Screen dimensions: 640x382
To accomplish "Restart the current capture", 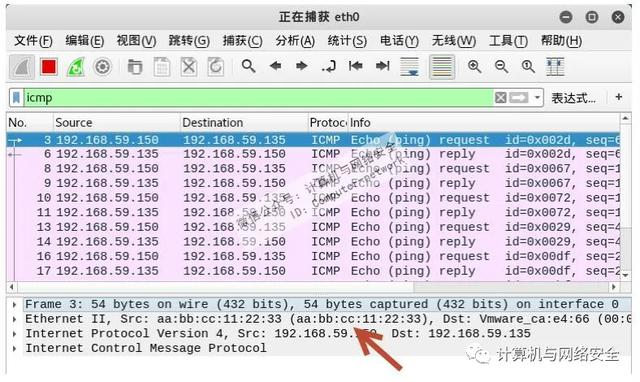I will pyautogui.click(x=76, y=67).
